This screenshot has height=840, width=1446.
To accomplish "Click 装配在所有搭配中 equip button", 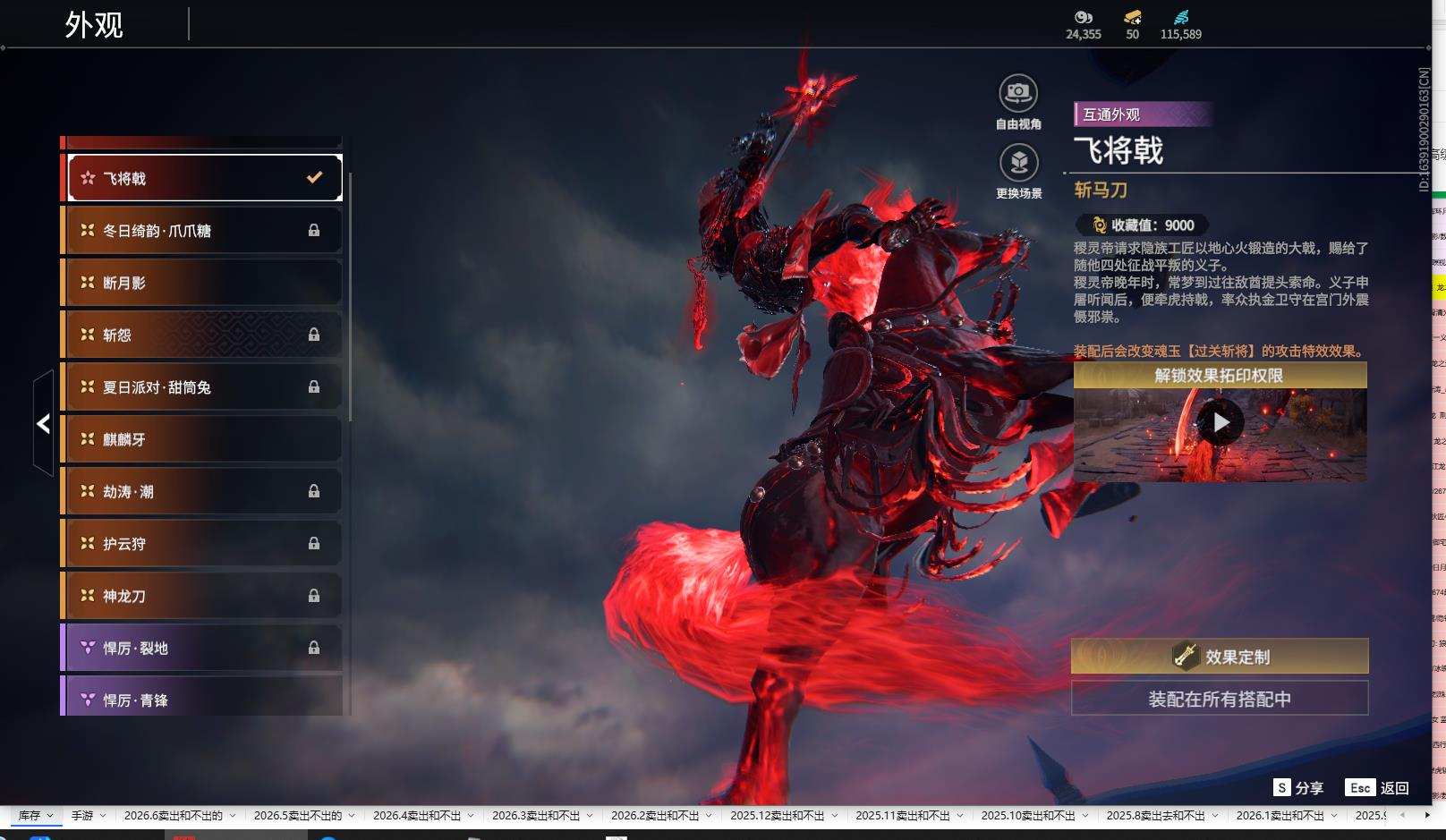I will pos(1220,699).
